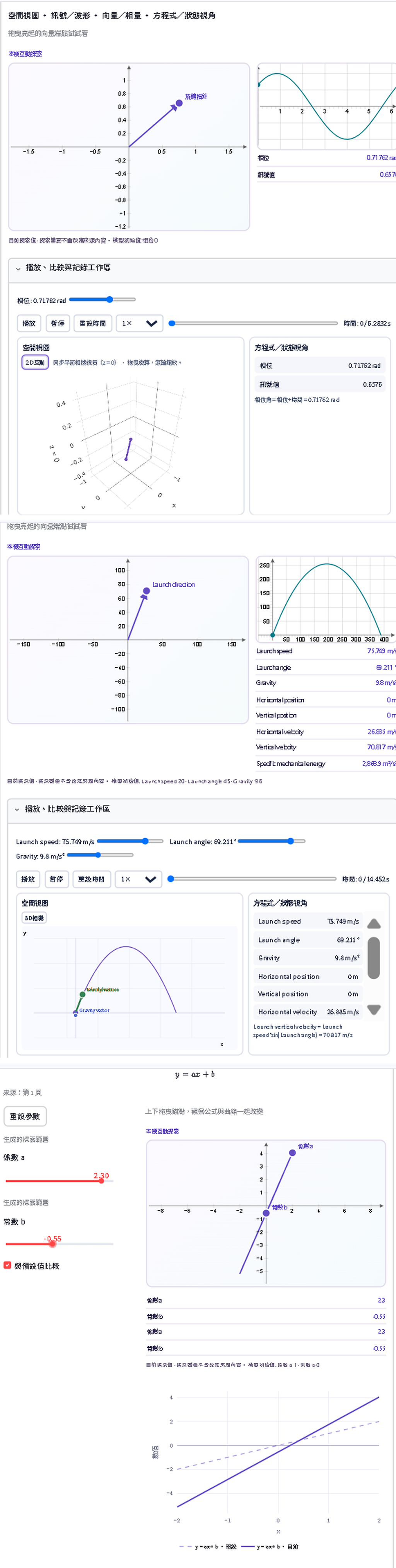396x1568 pixels.
Task: Open the 1× speed dropdown beside the 6.2832 s timeline
Action: pyautogui.click(x=140, y=323)
